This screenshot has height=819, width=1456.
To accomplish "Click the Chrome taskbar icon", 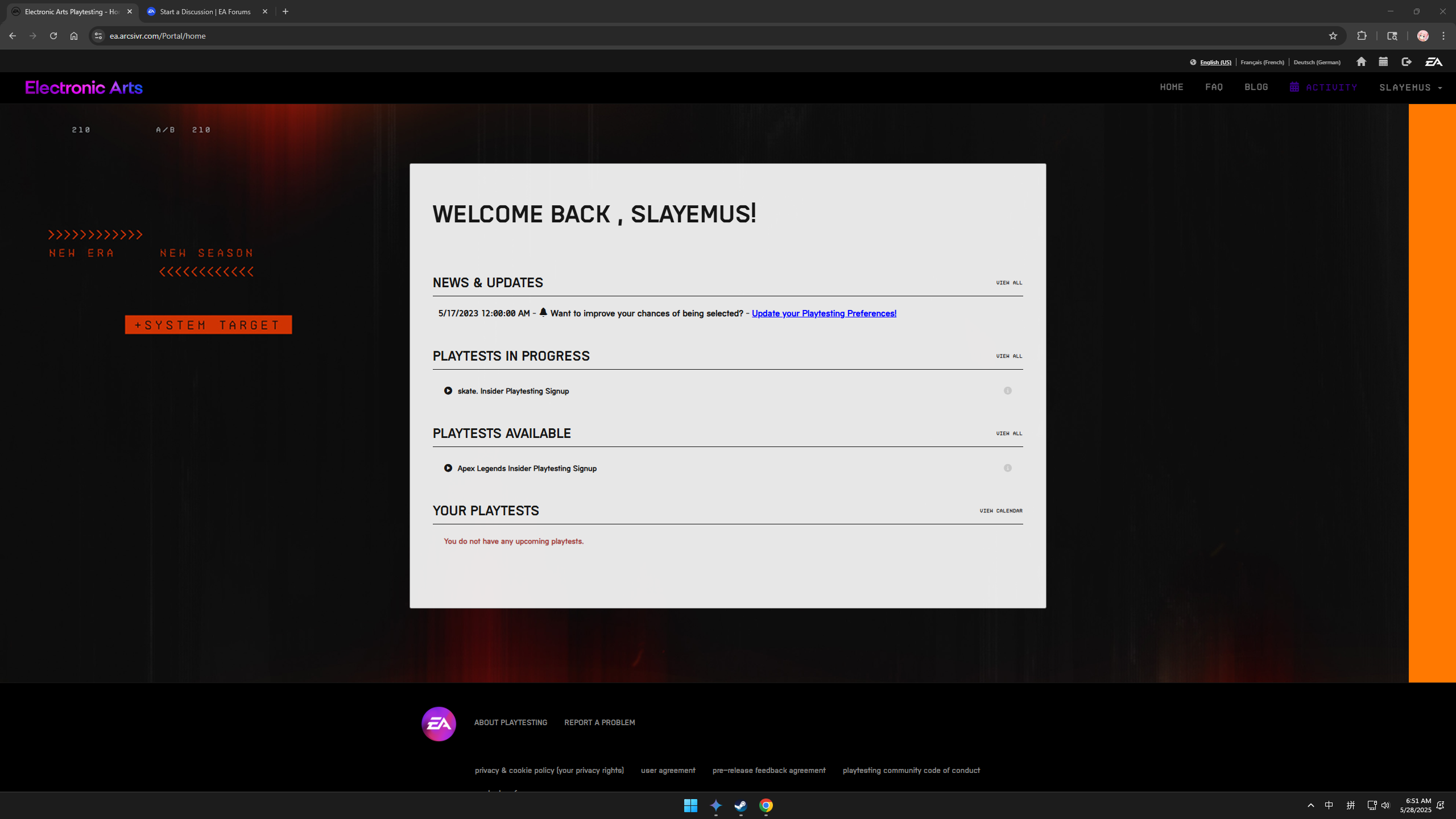I will tap(766, 805).
